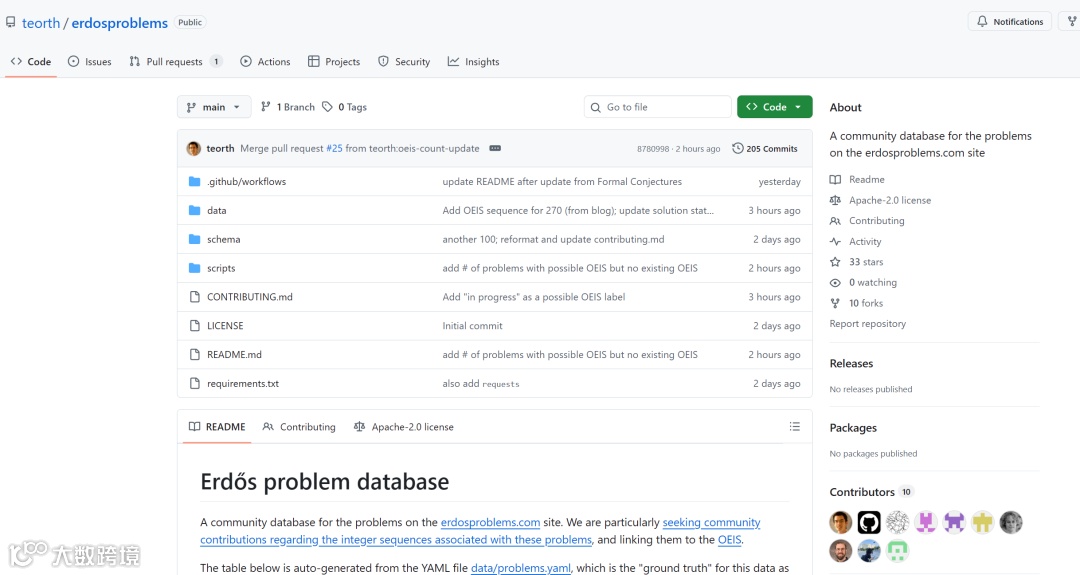This screenshot has height=575, width=1080.
Task: Open the README outline list icon
Action: coord(794,427)
